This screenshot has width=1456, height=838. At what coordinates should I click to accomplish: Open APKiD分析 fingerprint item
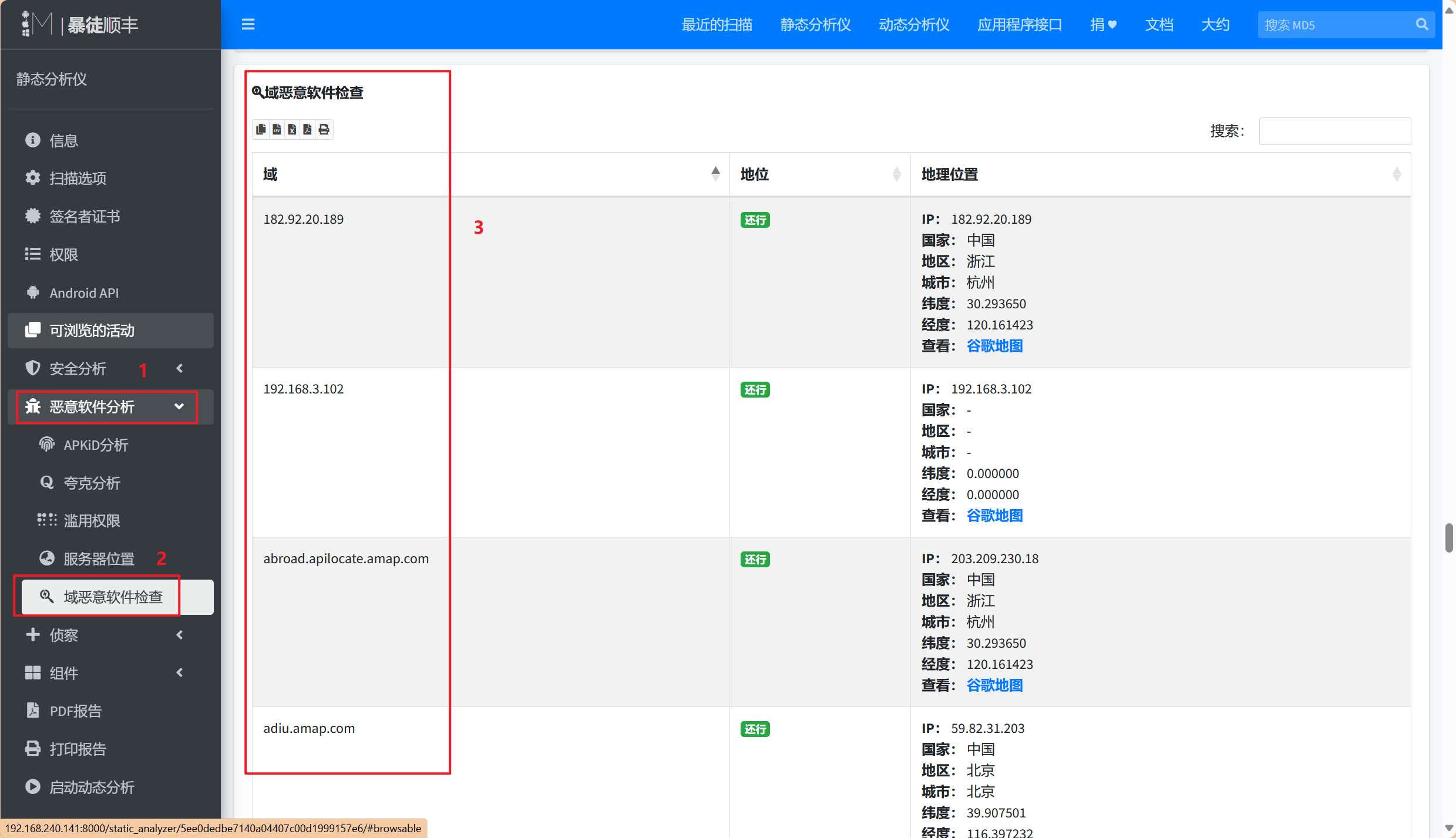(x=96, y=445)
